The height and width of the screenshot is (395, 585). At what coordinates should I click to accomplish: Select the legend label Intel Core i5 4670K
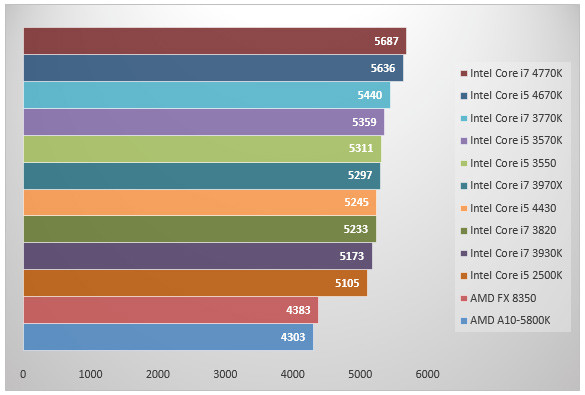pyautogui.click(x=516, y=95)
